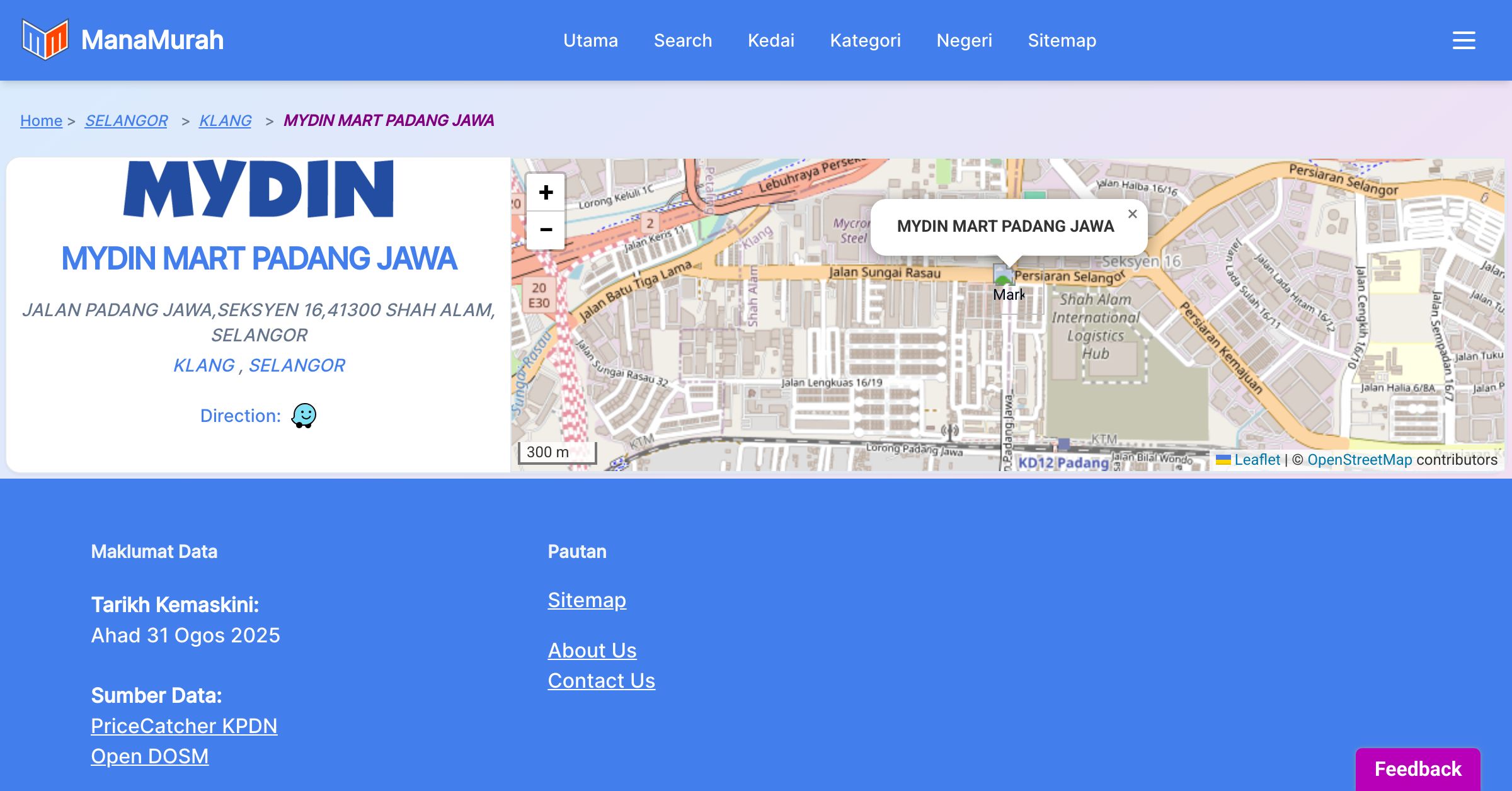Click the Jalan Padang Jawa address text
Image resolution: width=1512 pixels, height=791 pixels.
[x=259, y=322]
